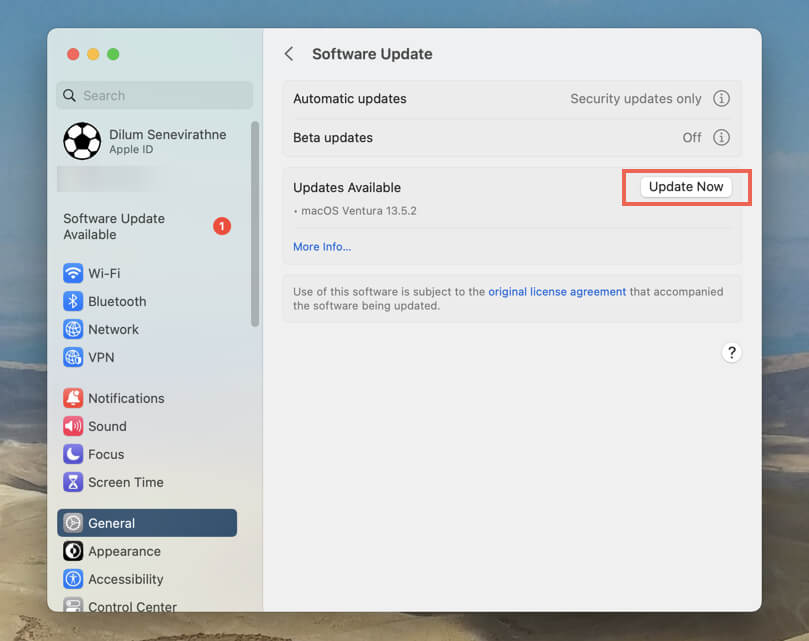Image resolution: width=809 pixels, height=641 pixels.
Task: Click the macOS Ventura 13.5.2 text
Action: tap(359, 211)
